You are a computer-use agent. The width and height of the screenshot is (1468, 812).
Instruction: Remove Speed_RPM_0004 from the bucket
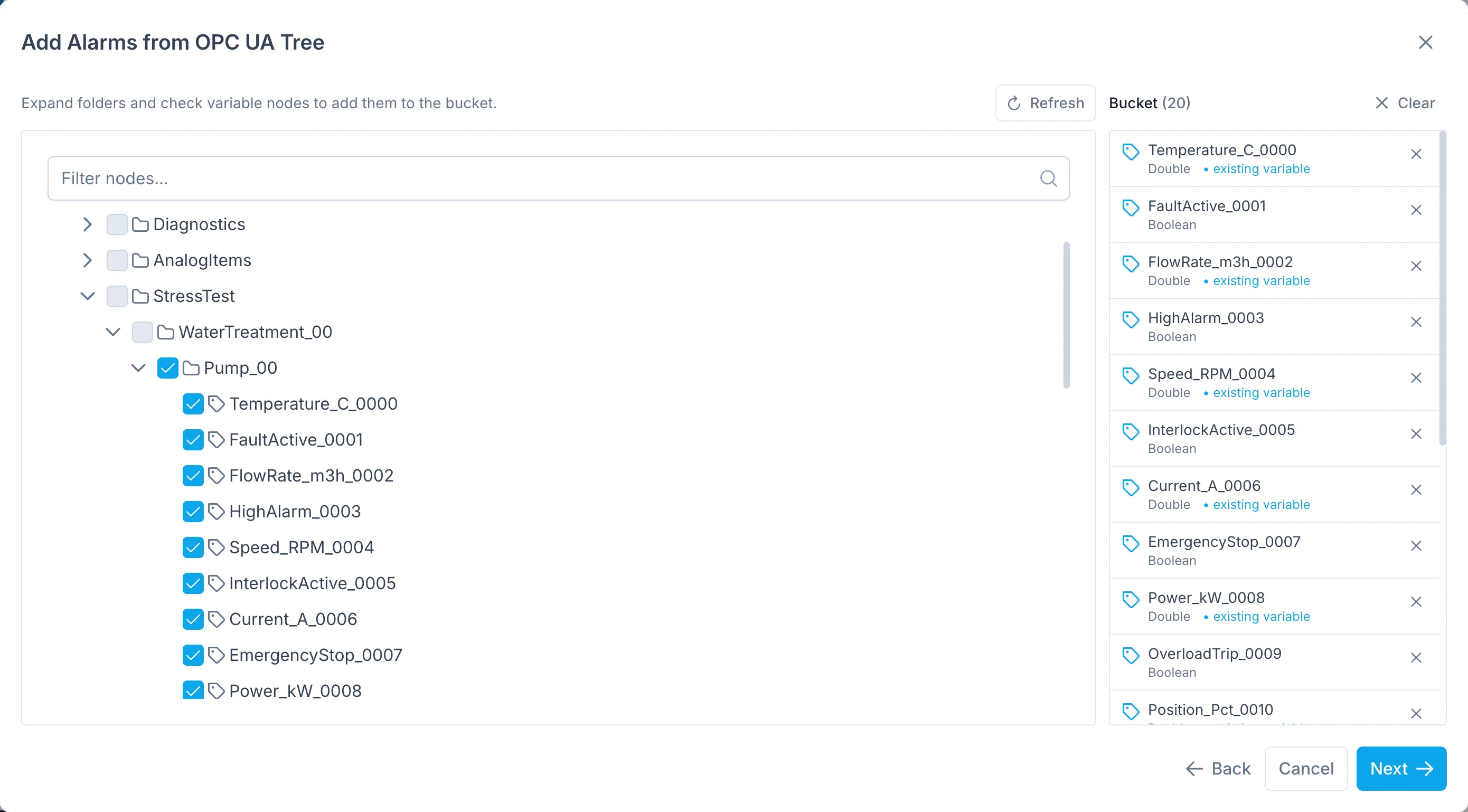(1416, 378)
